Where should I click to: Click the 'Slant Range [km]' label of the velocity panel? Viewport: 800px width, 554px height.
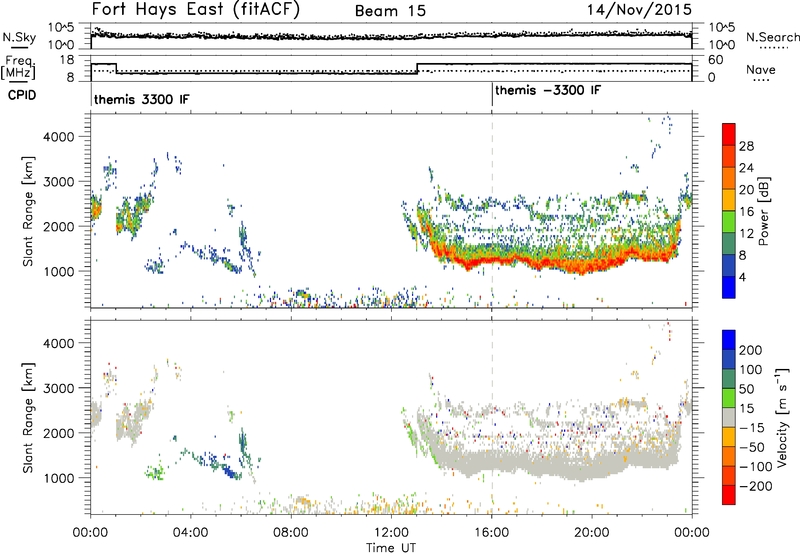tap(28, 418)
